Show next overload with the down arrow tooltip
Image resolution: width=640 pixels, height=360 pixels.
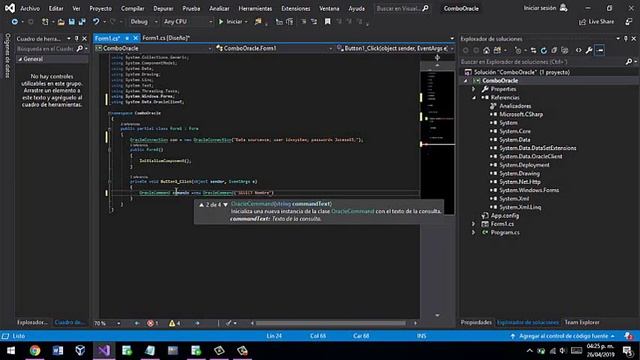tap(225, 205)
